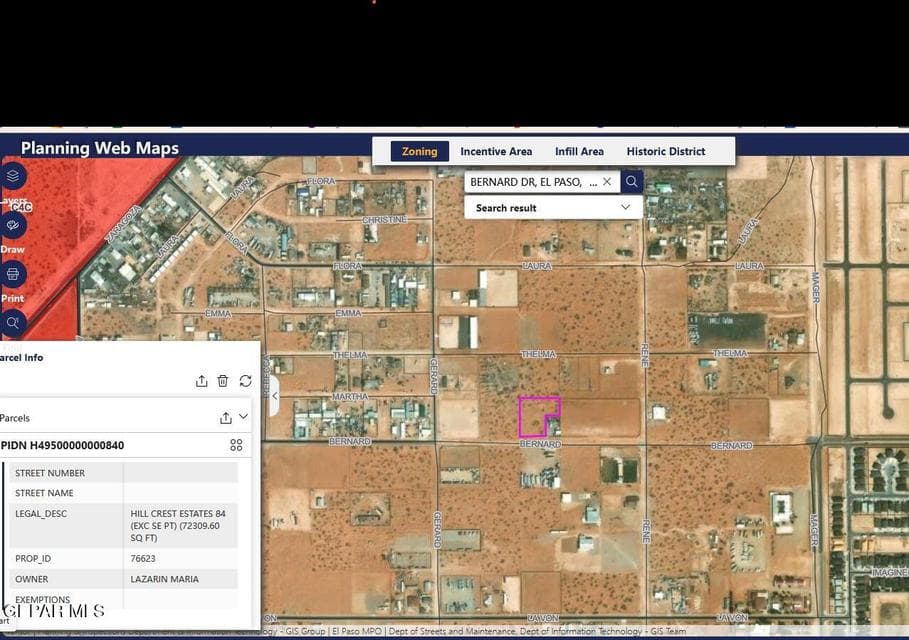Open the Zoning tab

(x=418, y=151)
